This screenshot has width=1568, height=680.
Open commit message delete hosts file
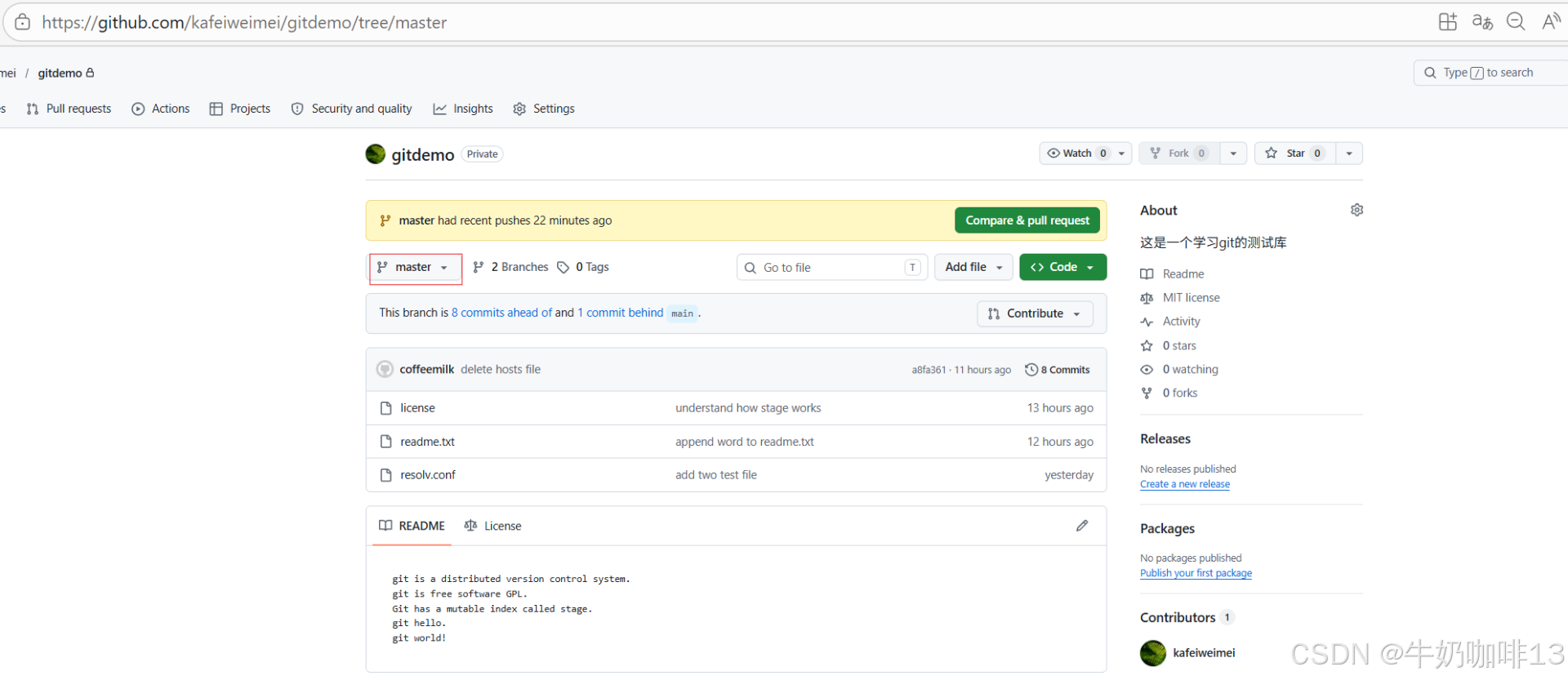point(501,370)
